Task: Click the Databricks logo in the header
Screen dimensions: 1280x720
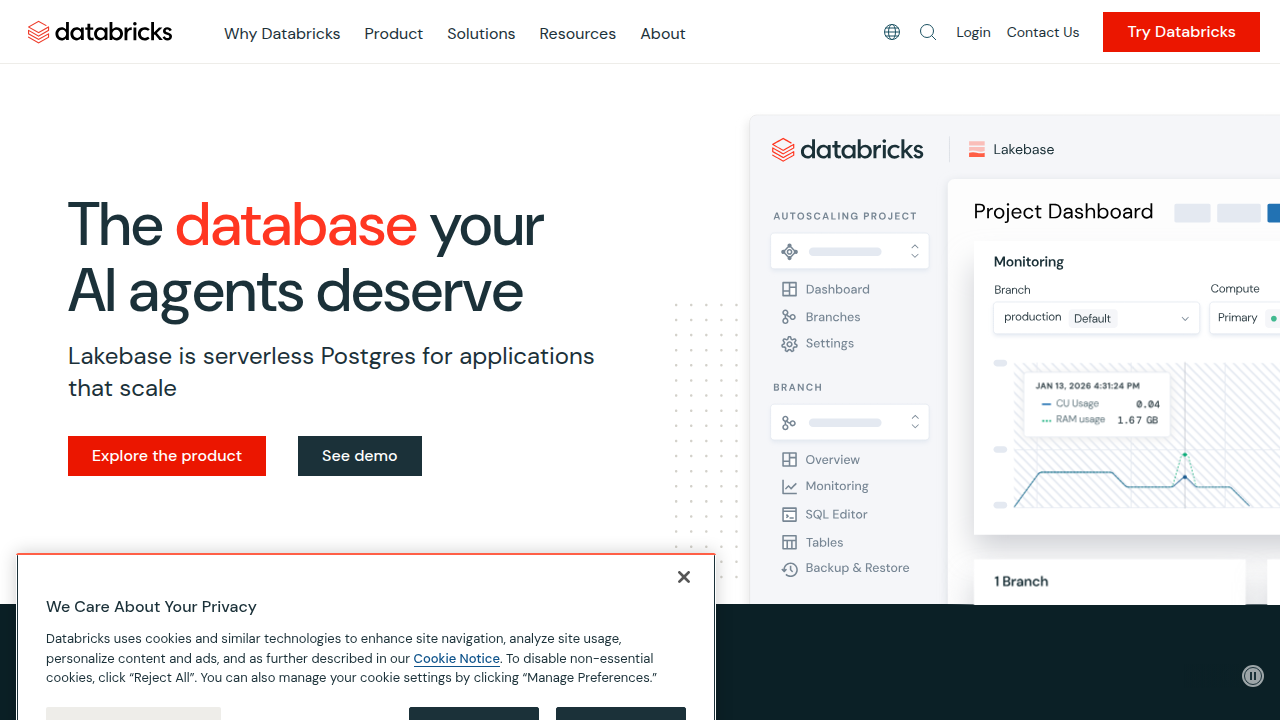Action: [x=100, y=32]
